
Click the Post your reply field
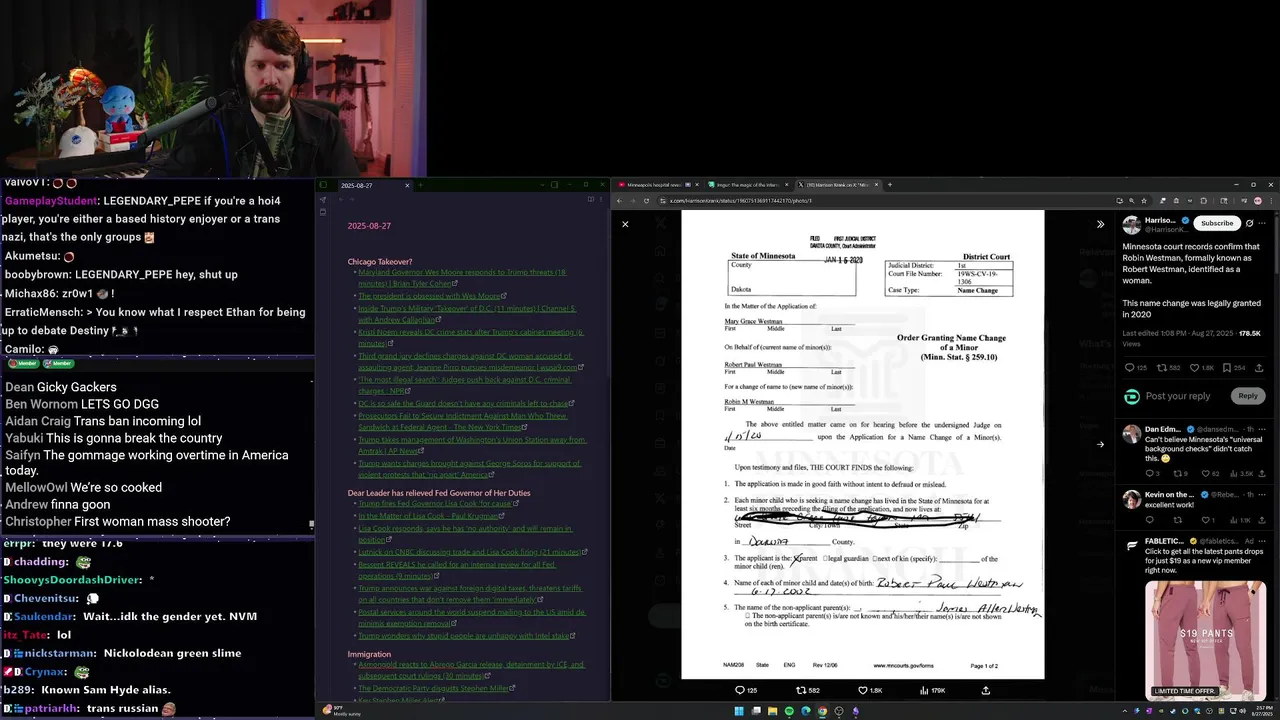pyautogui.click(x=1178, y=396)
